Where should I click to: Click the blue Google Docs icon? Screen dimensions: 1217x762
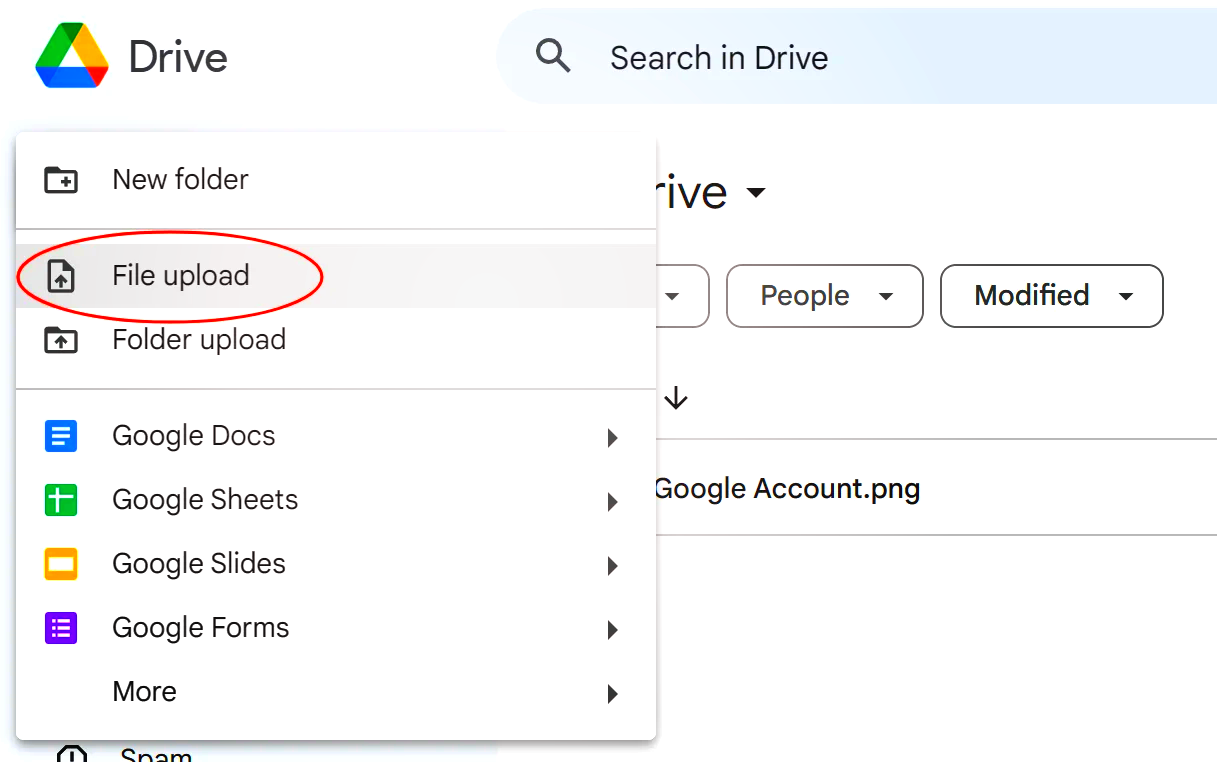point(61,436)
